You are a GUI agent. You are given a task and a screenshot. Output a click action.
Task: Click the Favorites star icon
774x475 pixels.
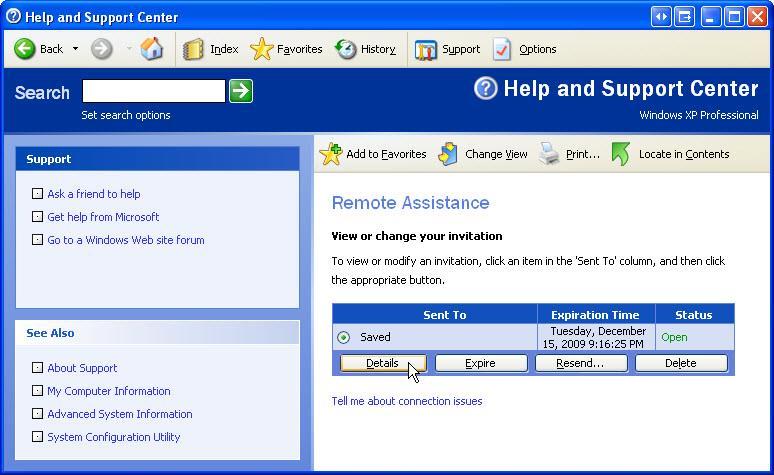tap(261, 49)
